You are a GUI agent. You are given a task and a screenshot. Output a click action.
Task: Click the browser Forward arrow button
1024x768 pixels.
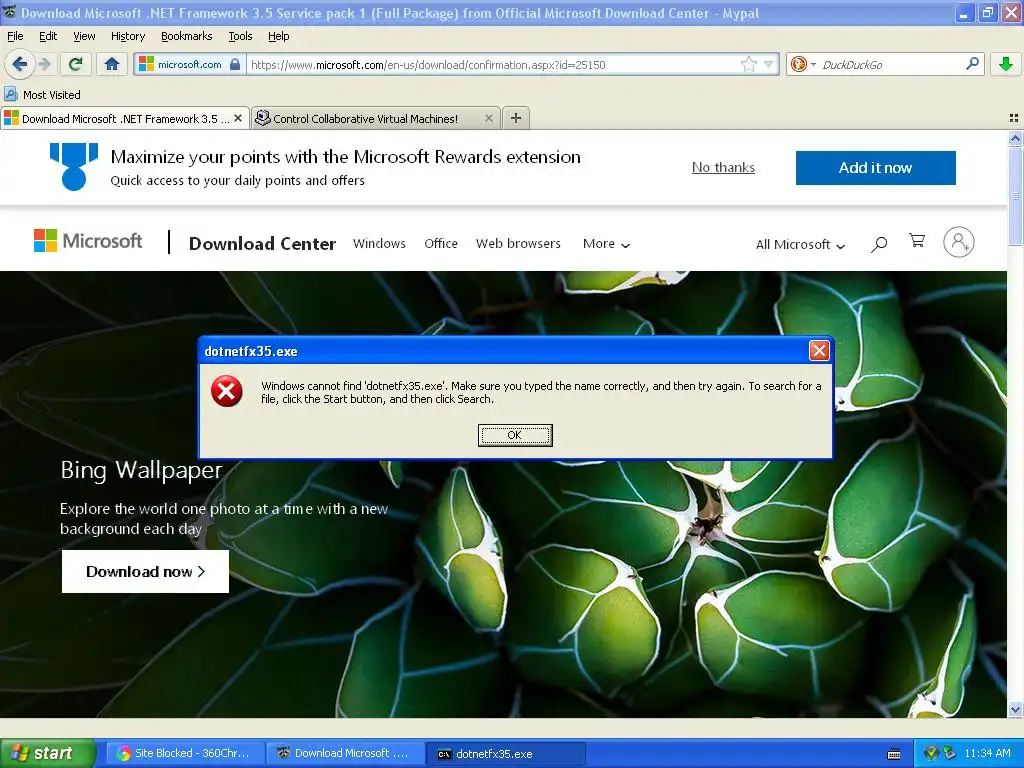click(x=44, y=64)
